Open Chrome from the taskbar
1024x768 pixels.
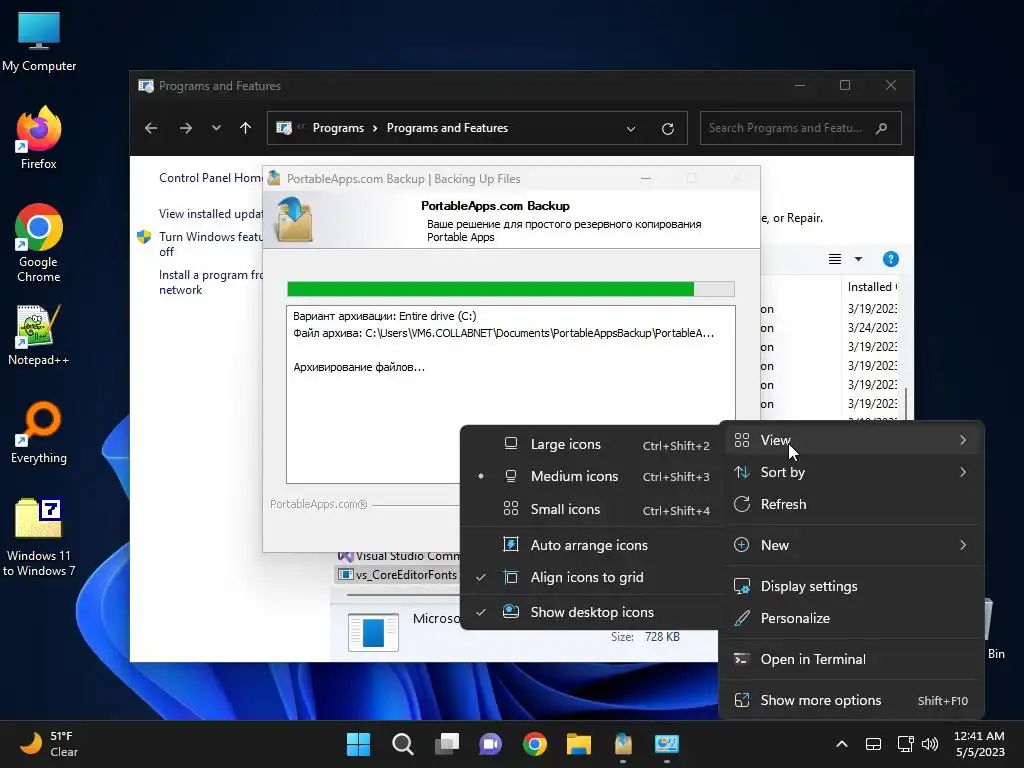[535, 744]
